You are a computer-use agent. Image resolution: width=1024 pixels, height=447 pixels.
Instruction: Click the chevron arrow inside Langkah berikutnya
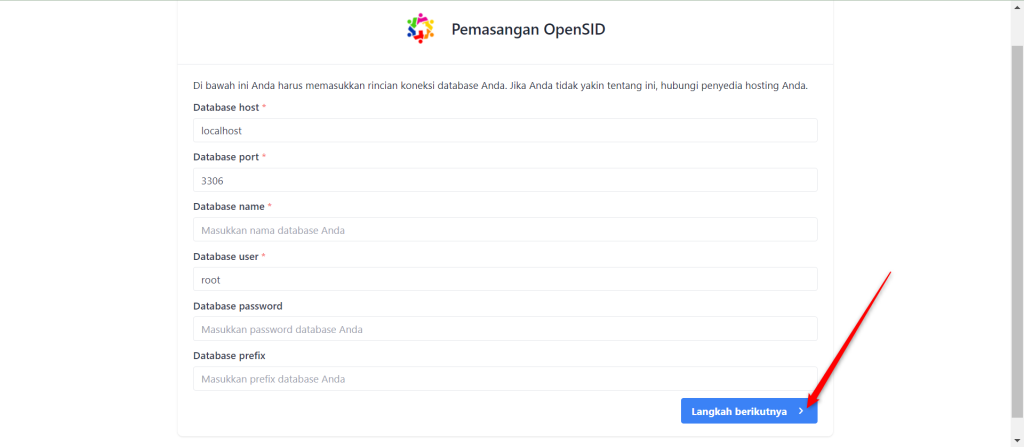coord(801,411)
